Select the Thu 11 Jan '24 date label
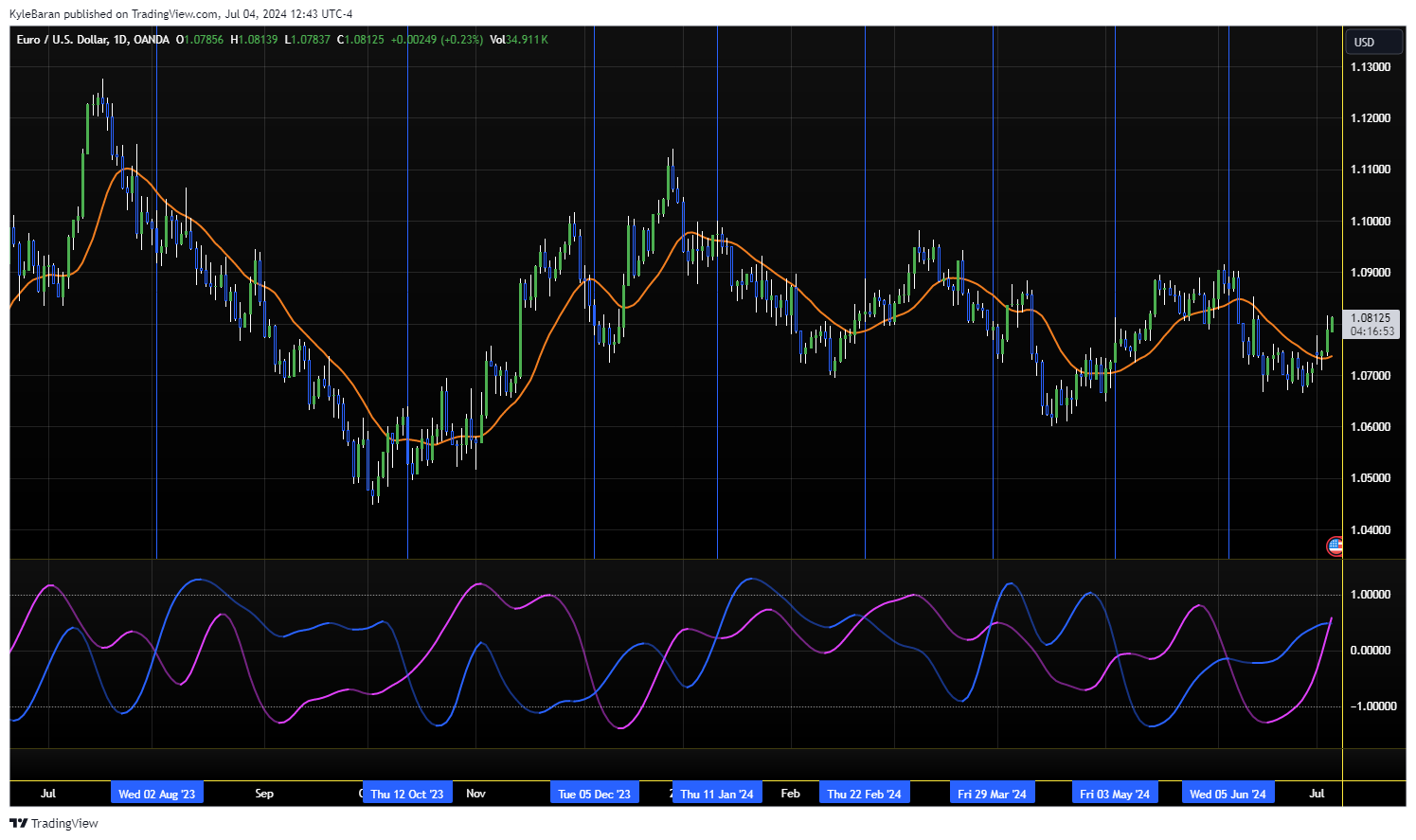 [x=717, y=794]
